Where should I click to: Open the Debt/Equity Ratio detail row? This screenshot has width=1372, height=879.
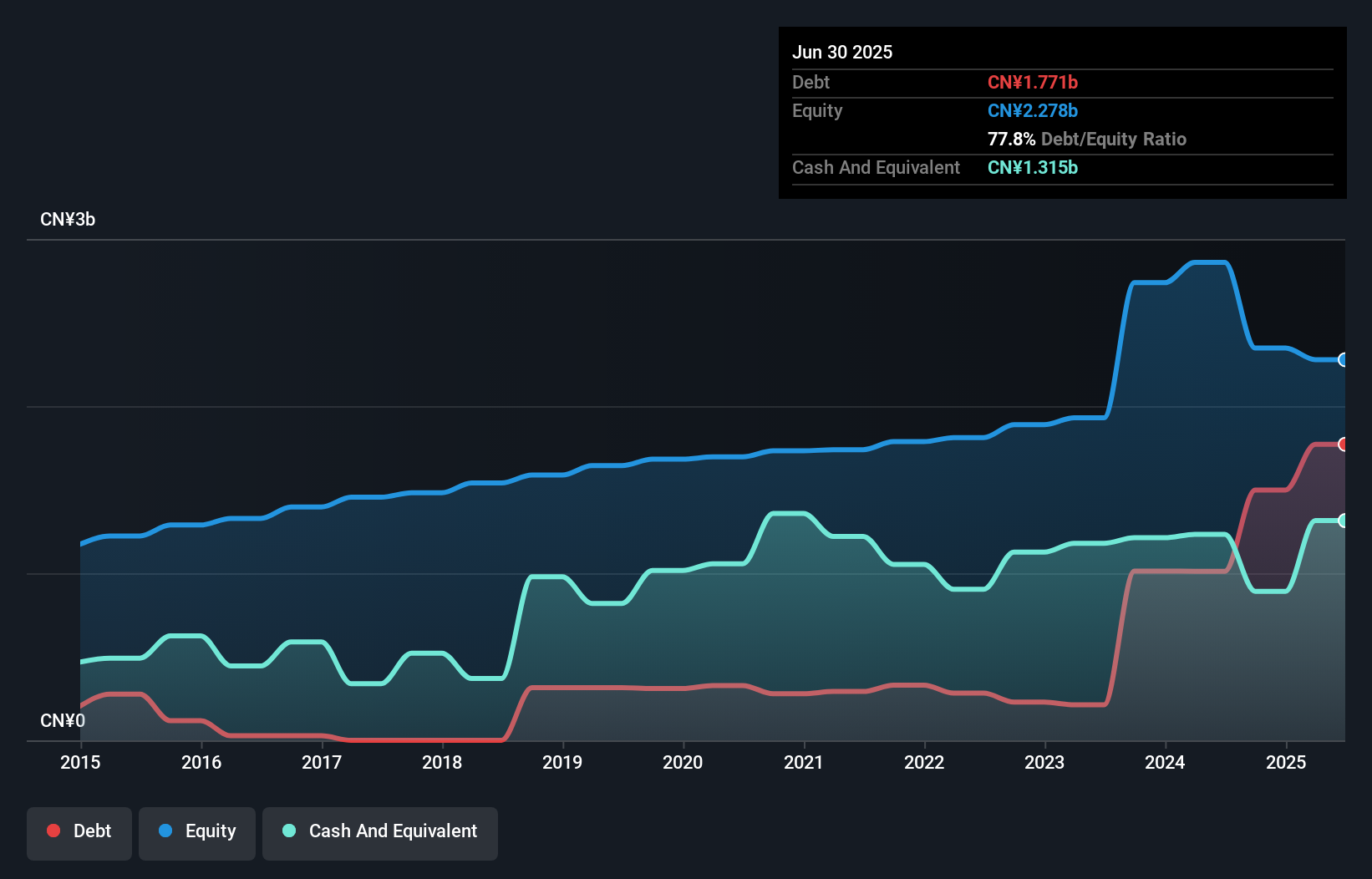1087,139
